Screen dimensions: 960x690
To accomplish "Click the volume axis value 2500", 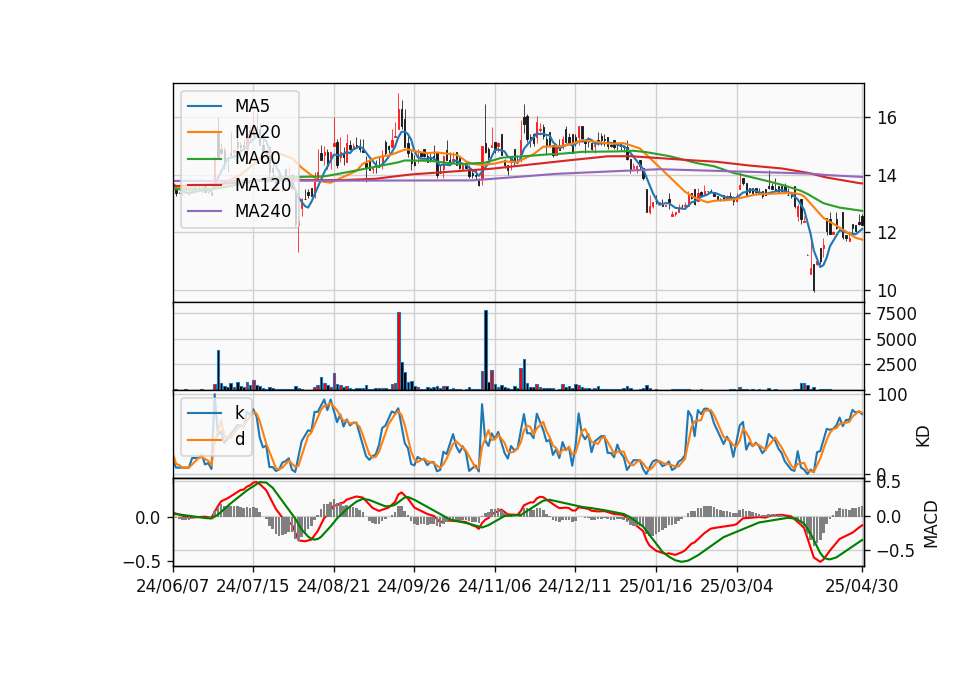I will [x=896, y=365].
